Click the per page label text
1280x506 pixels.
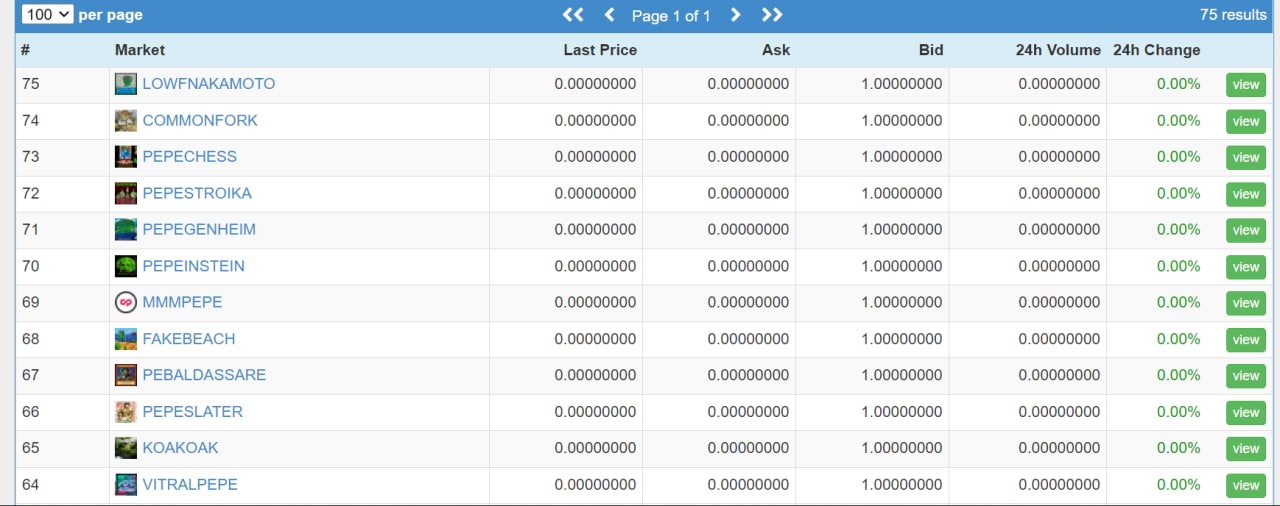tap(111, 15)
